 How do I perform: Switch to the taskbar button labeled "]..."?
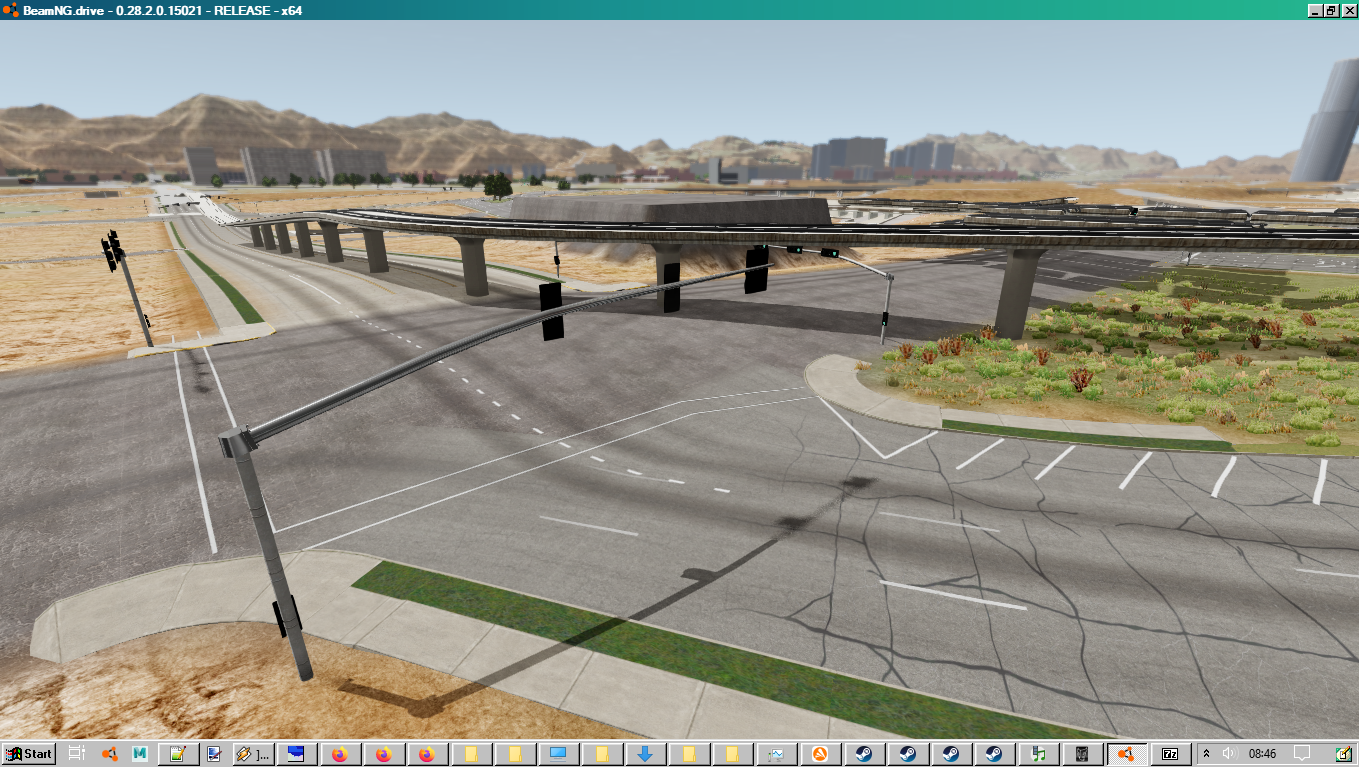point(252,754)
